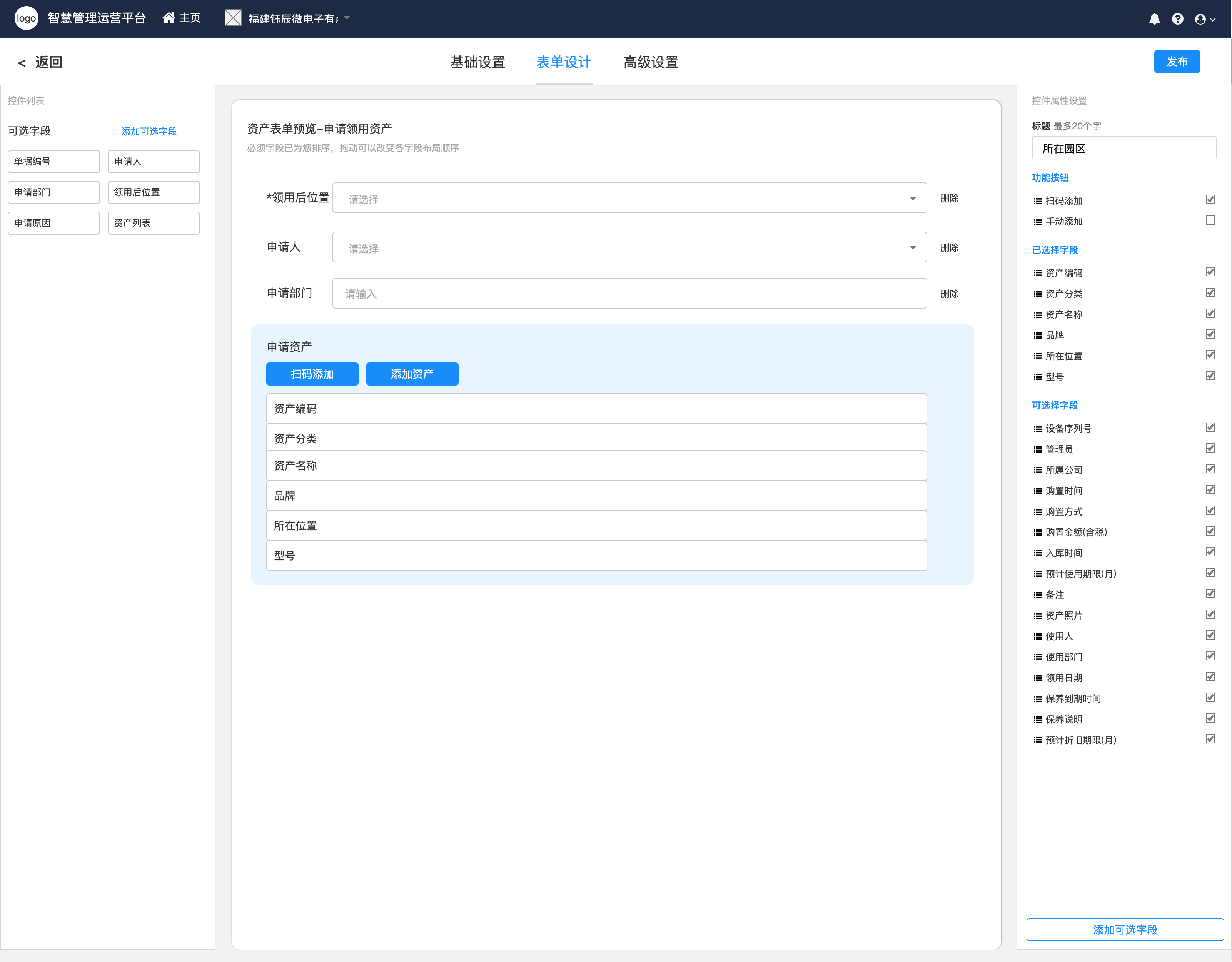
Task: Click the drag handle icon beside 设备序列号
Action: point(1037,429)
